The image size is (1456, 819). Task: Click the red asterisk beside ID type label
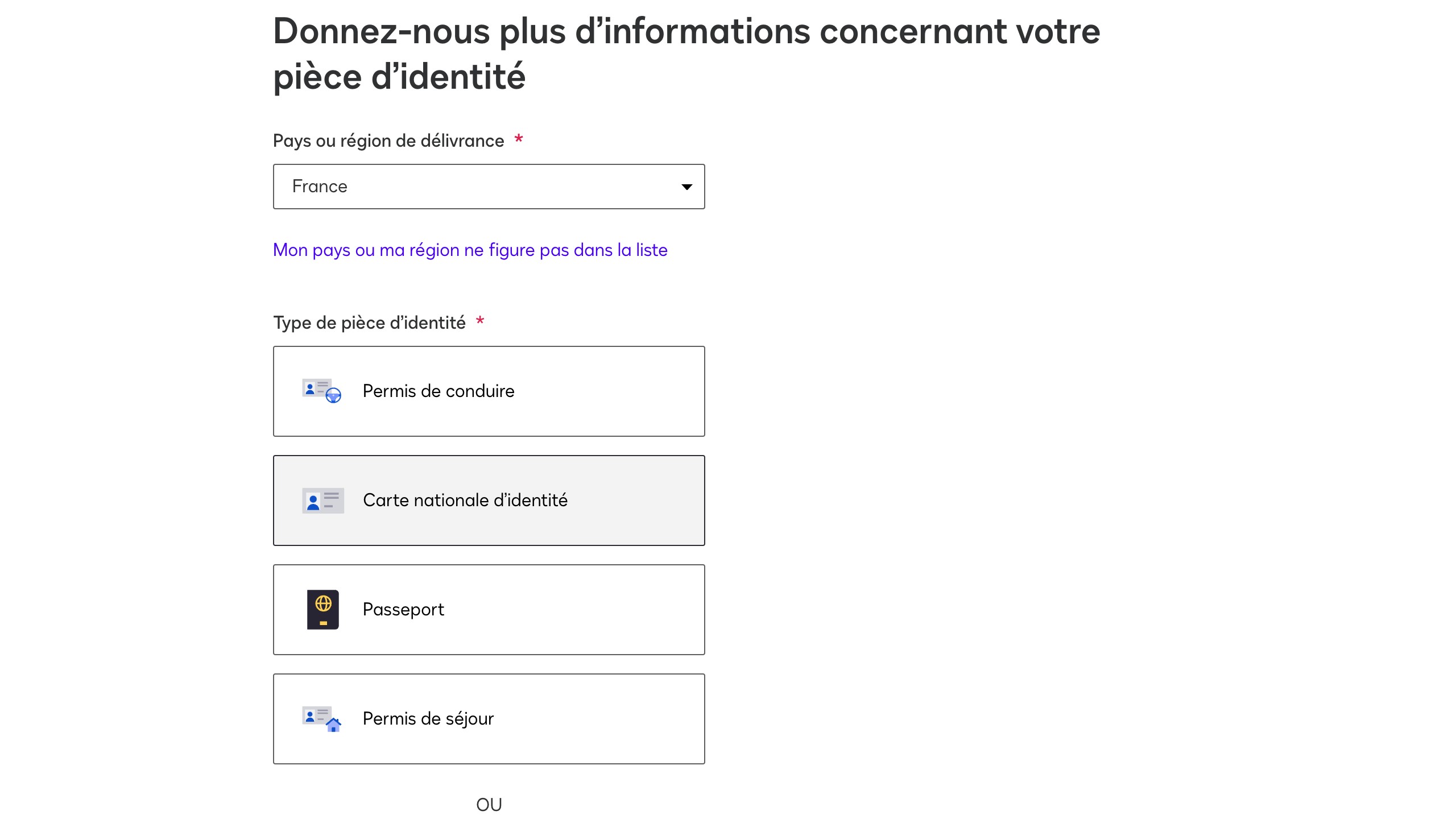480,321
